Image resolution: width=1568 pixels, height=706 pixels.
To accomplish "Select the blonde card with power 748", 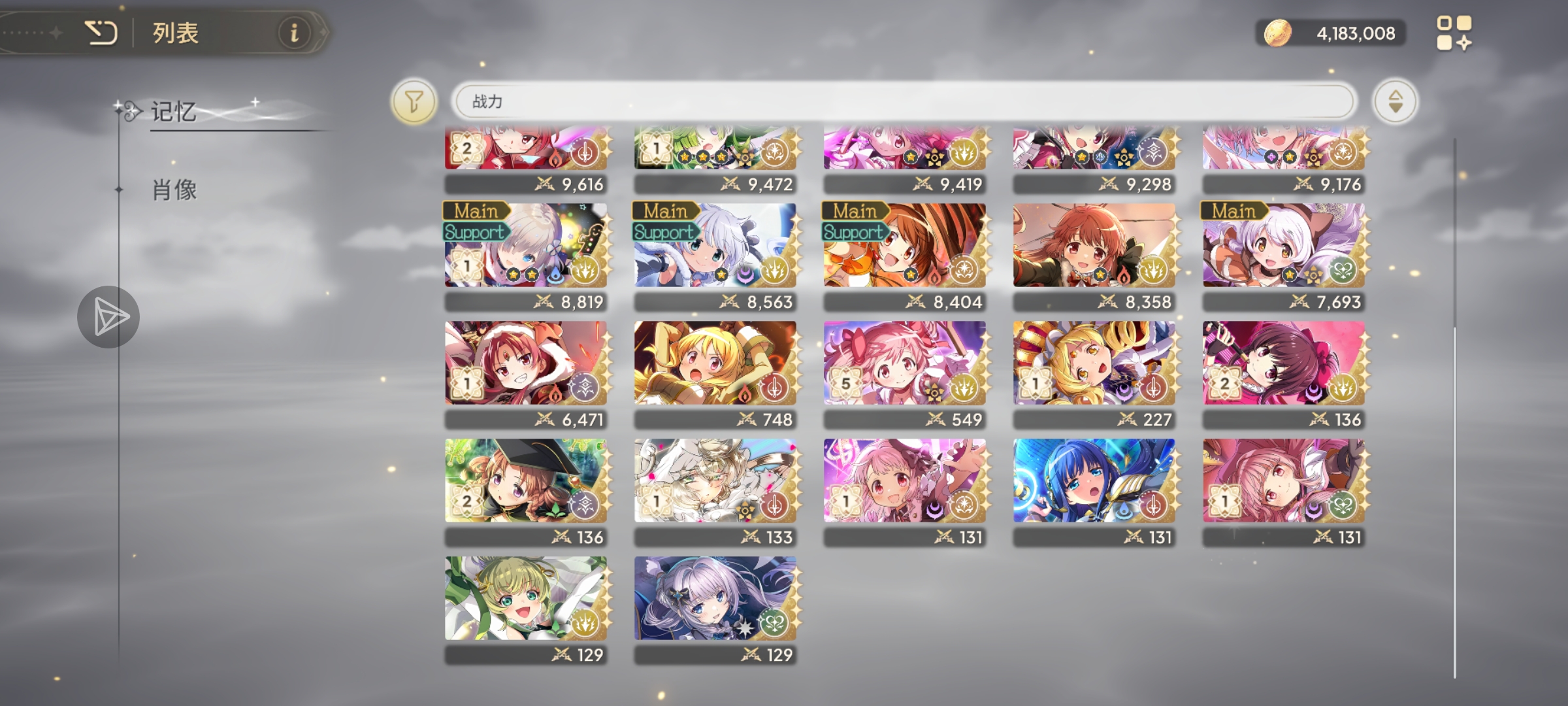I will [715, 375].
